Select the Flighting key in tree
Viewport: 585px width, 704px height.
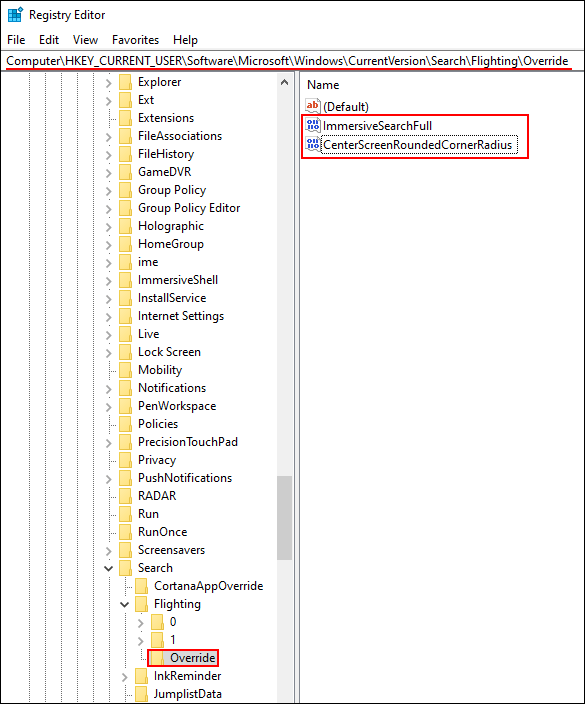pos(177,604)
